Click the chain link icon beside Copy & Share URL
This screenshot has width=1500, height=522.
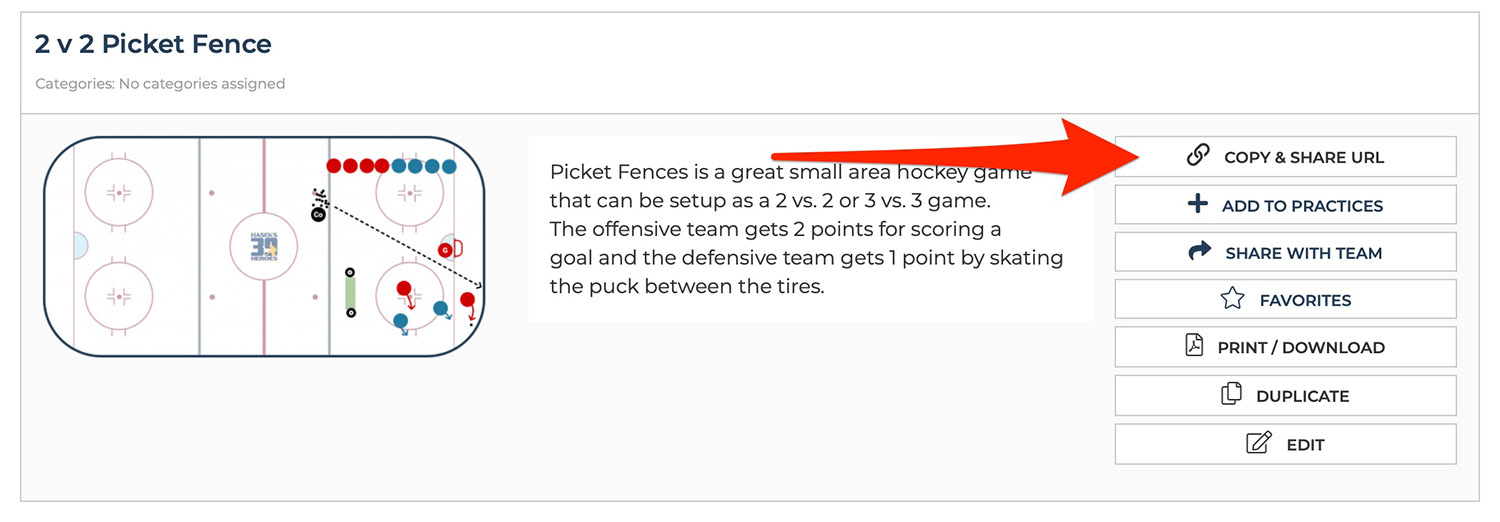click(1197, 155)
